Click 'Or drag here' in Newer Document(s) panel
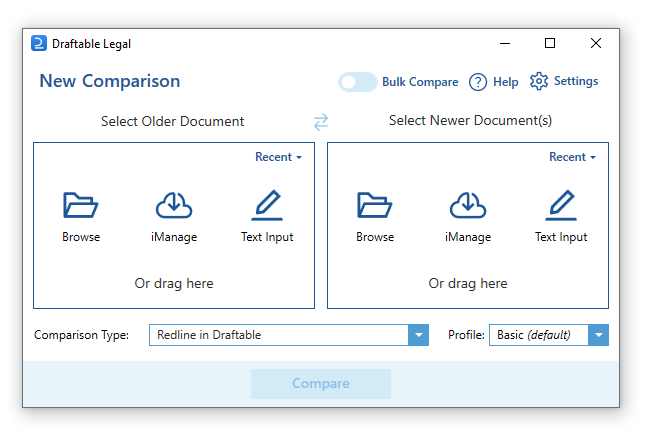This screenshot has width=649, height=435. (468, 284)
